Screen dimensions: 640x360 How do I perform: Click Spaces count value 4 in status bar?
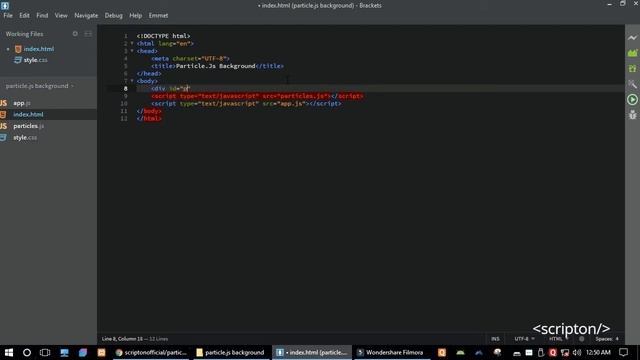click(x=617, y=339)
